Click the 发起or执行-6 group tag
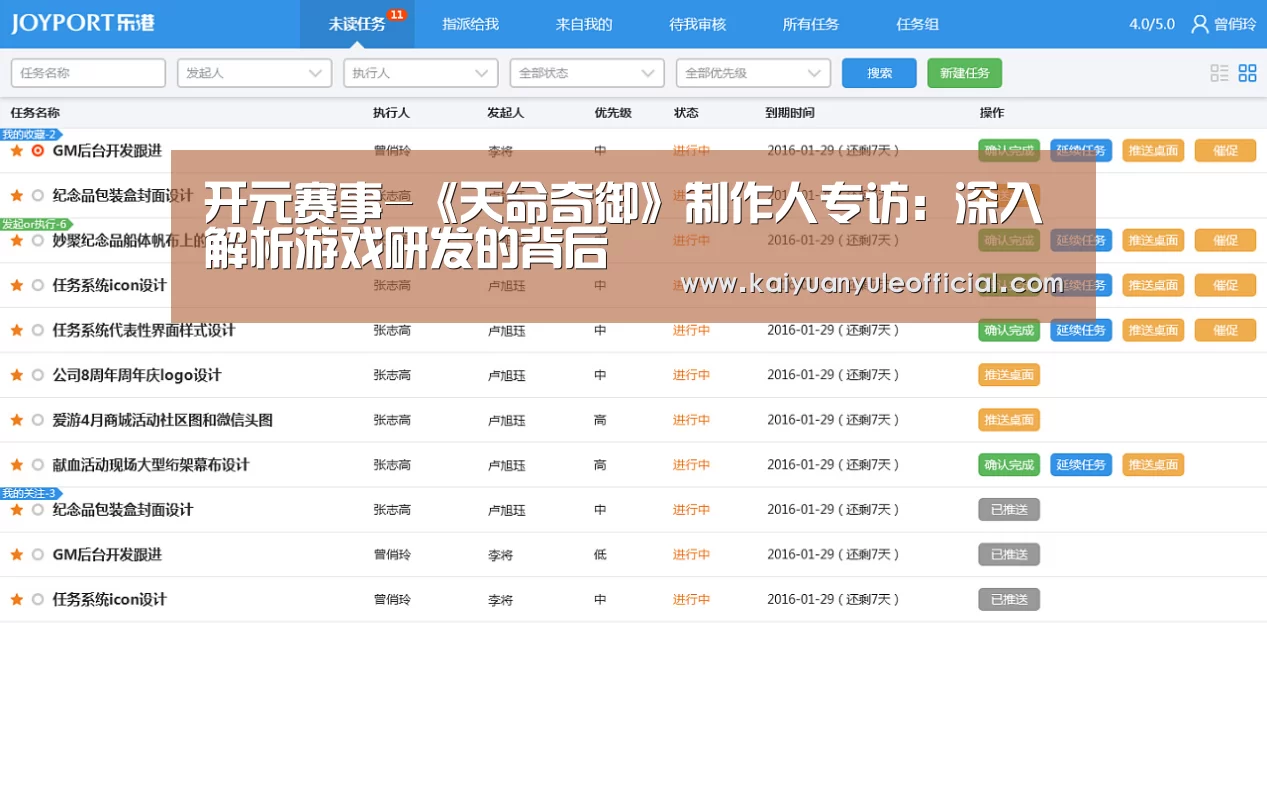This screenshot has height=792, width=1267. 37,224
